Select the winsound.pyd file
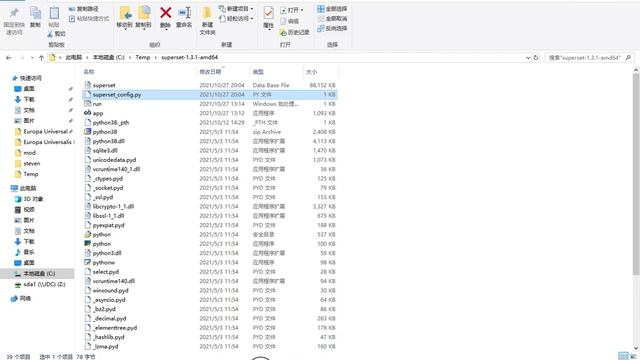Screen dimensions: 640x360 click(x=210, y=291)
